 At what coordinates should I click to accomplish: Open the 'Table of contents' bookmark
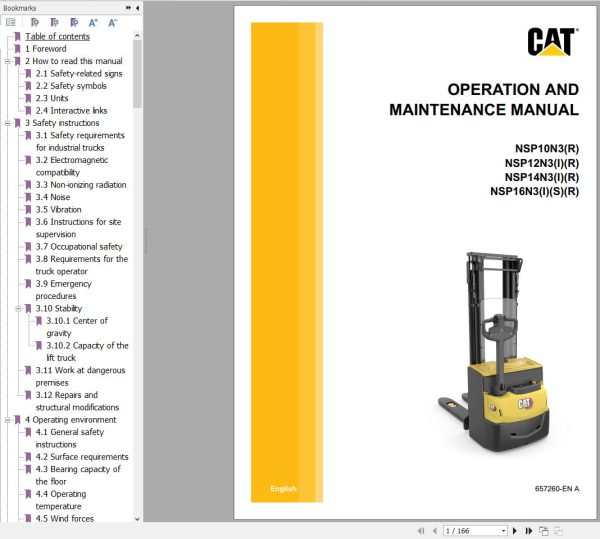click(x=57, y=36)
